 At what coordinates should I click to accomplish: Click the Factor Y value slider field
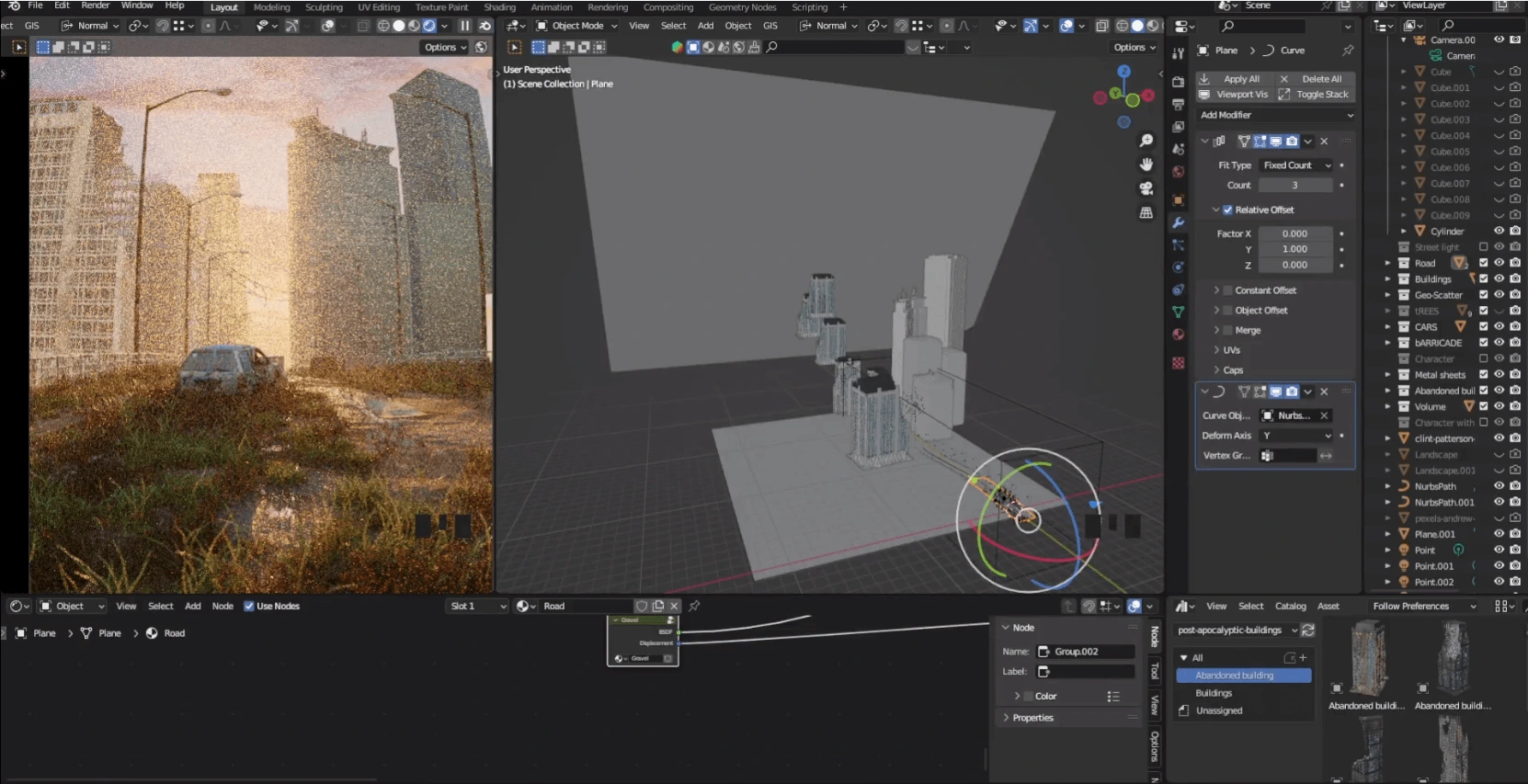1294,249
